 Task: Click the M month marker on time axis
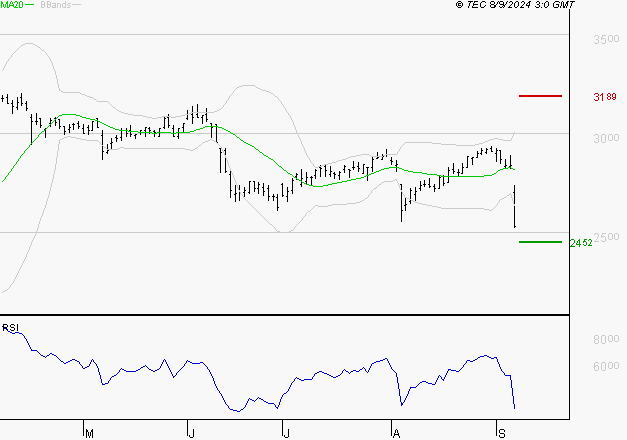point(89,433)
